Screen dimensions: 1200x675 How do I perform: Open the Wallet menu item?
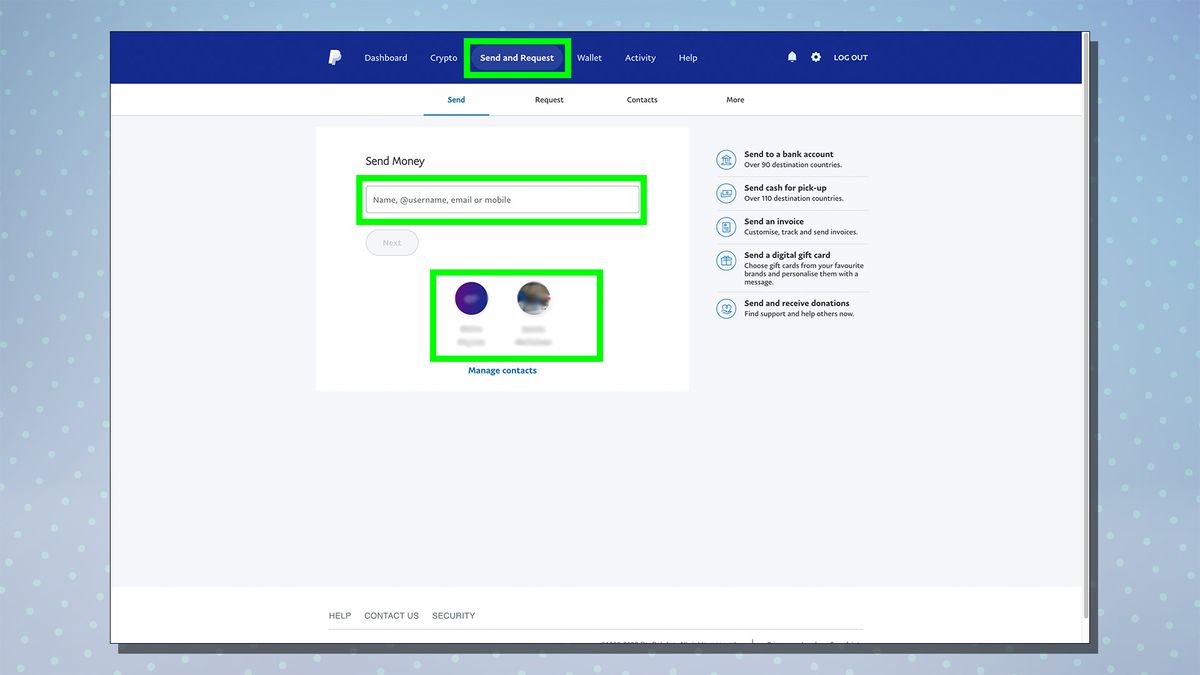click(589, 57)
